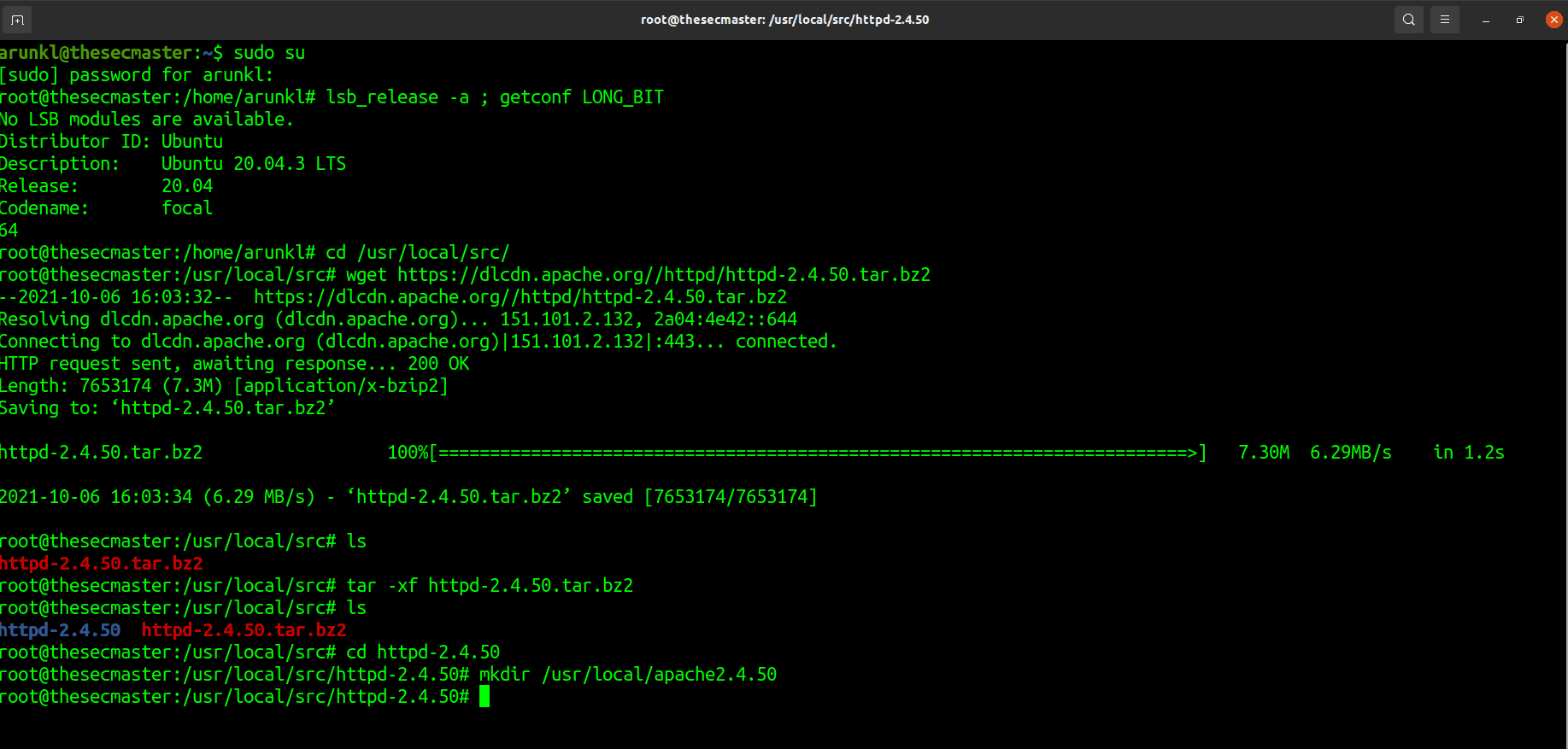Click 'tar -xf httpd-2.4.50.tar.bz2' command
This screenshot has width=1568, height=749.
click(x=490, y=586)
